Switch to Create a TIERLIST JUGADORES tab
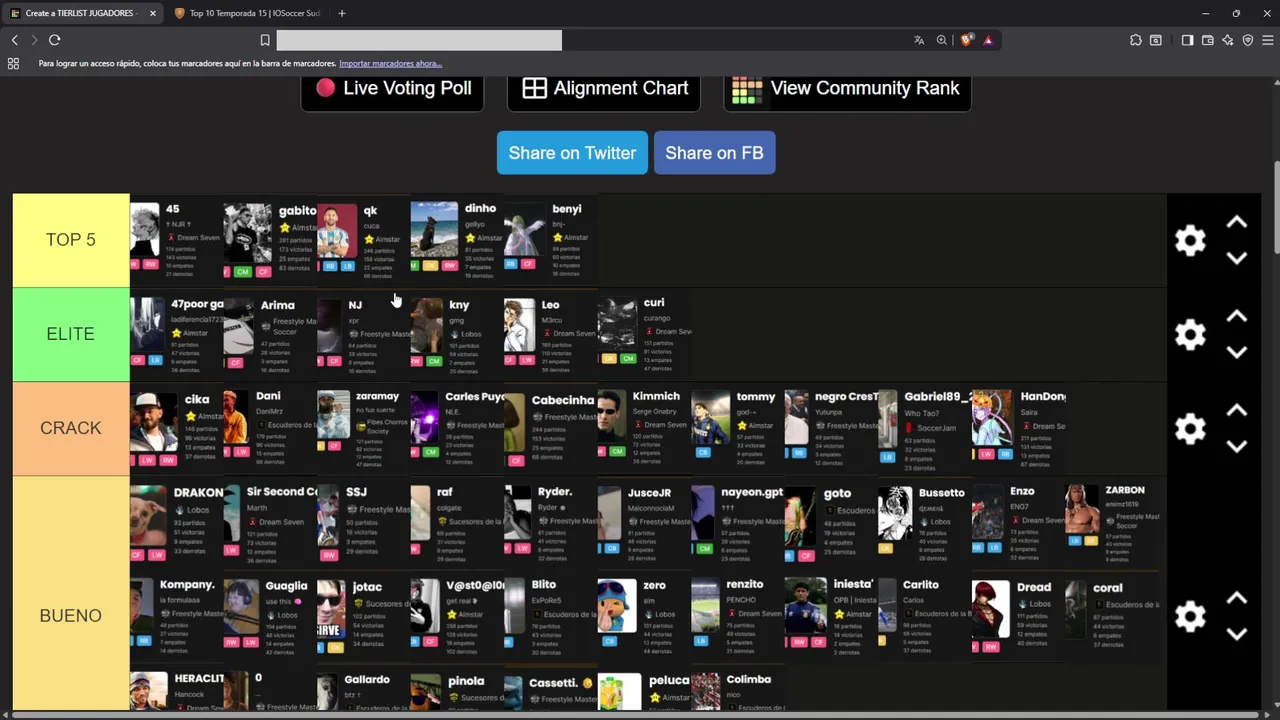Viewport: 1280px width, 720px height. pos(80,13)
